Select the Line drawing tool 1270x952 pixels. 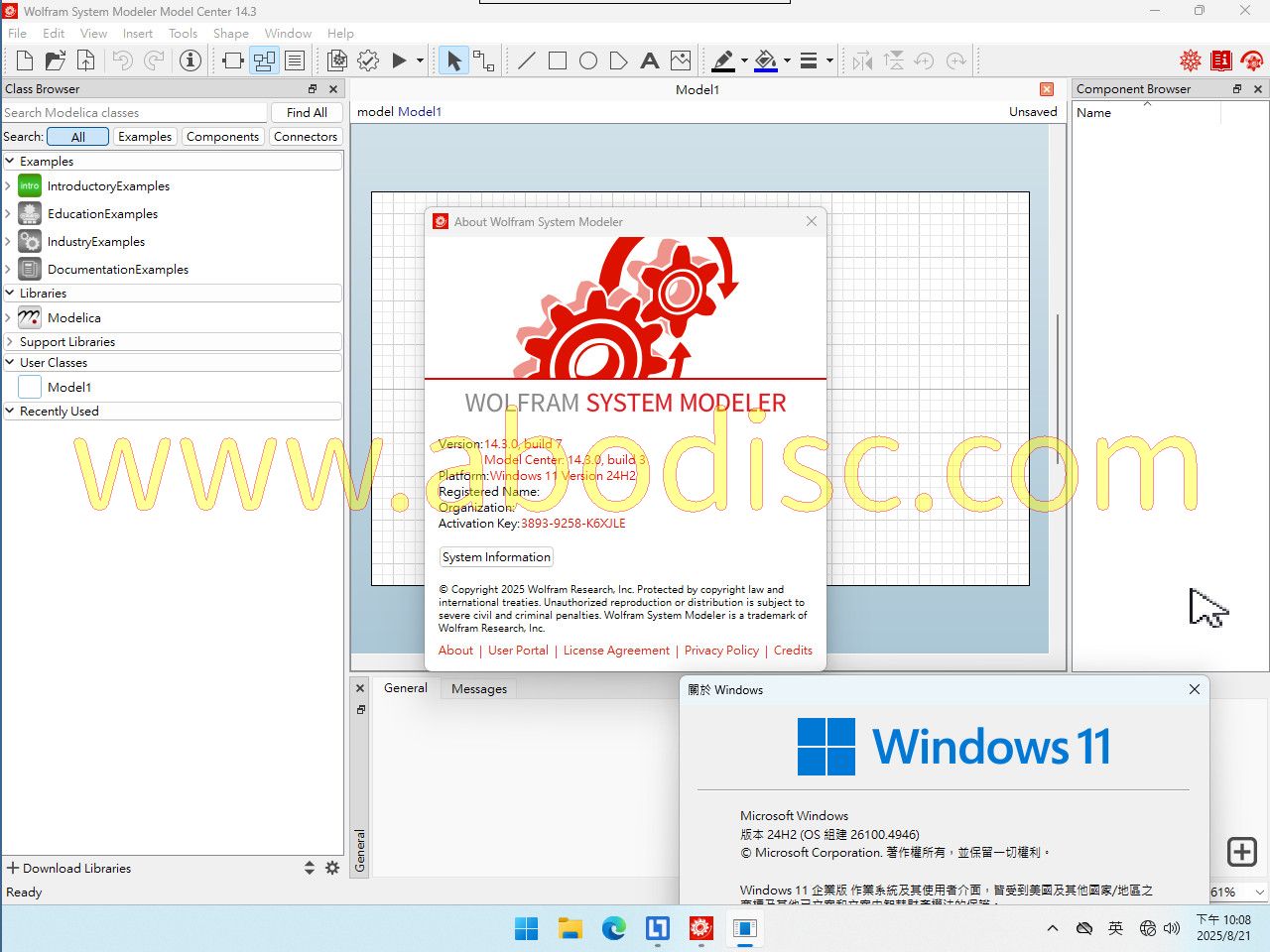pyautogui.click(x=527, y=60)
